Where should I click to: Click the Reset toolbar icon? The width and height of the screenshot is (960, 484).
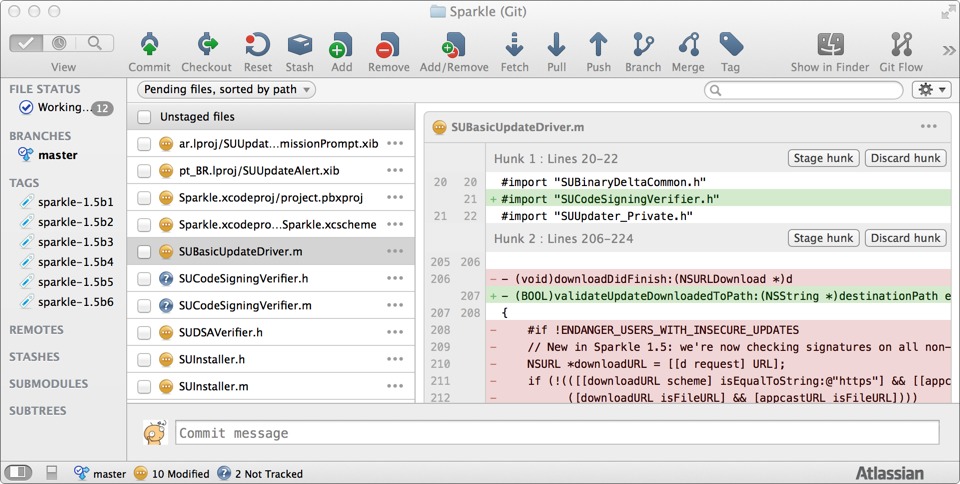click(258, 46)
